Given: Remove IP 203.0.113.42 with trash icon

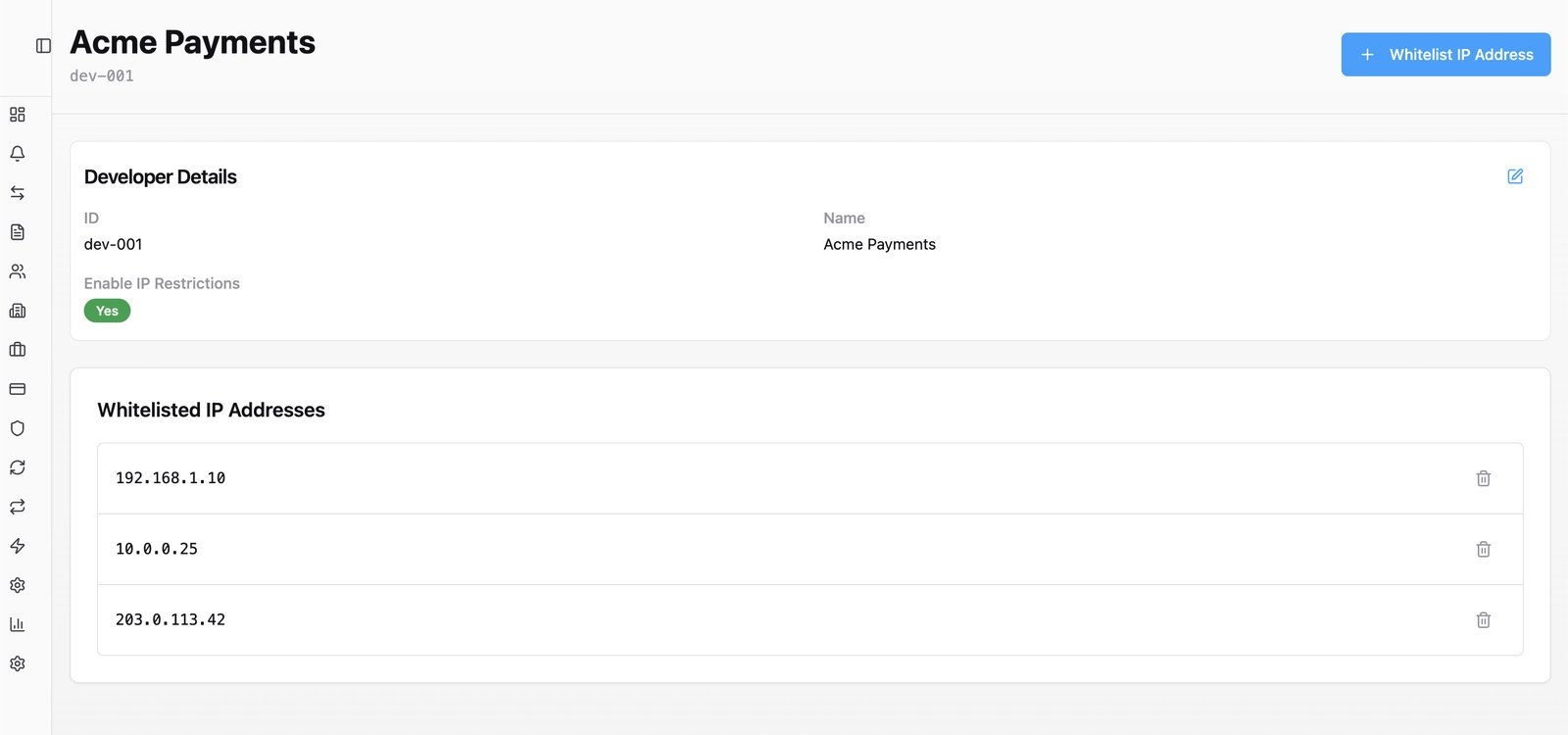Looking at the screenshot, I should pyautogui.click(x=1484, y=619).
